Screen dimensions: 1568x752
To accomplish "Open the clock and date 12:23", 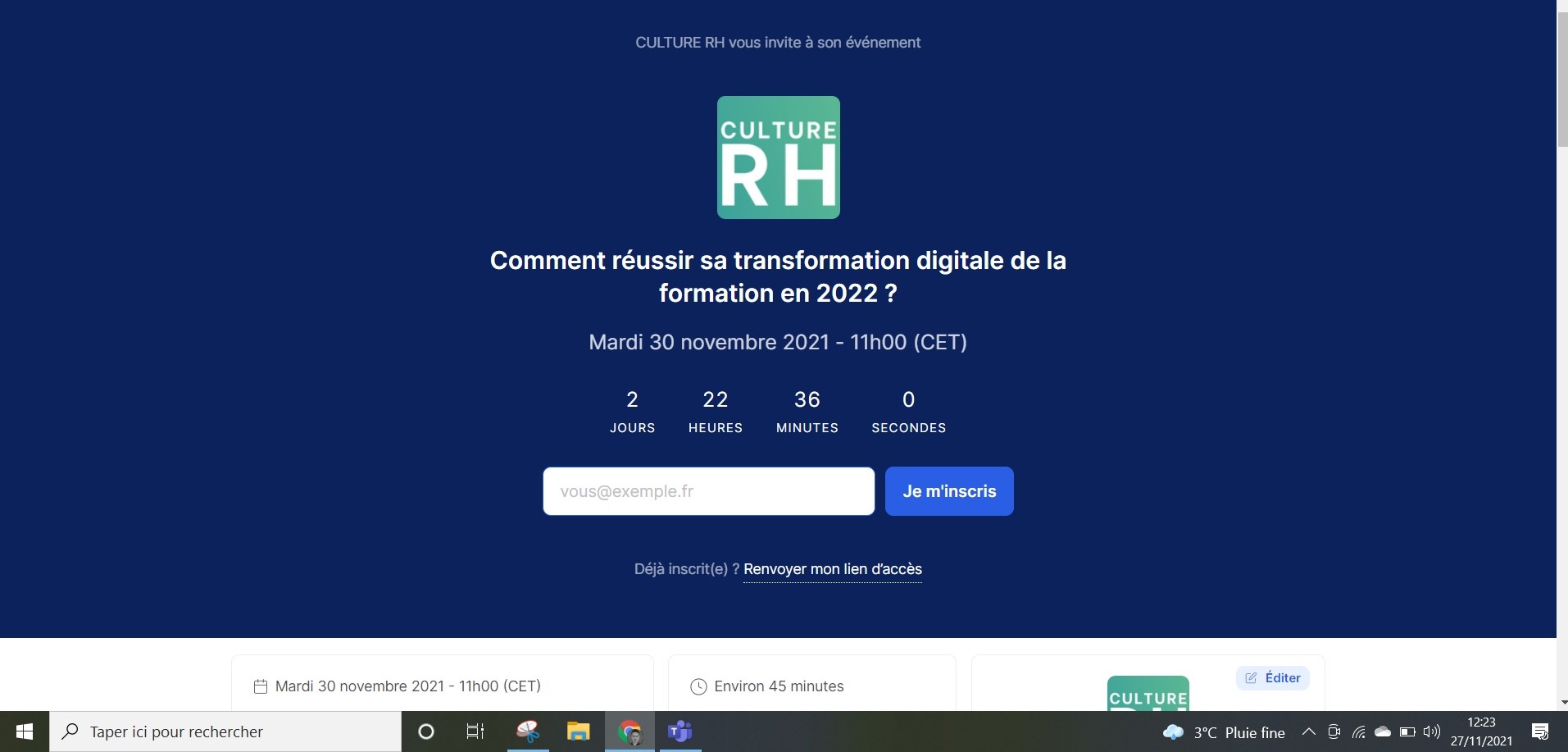I will (x=1481, y=731).
